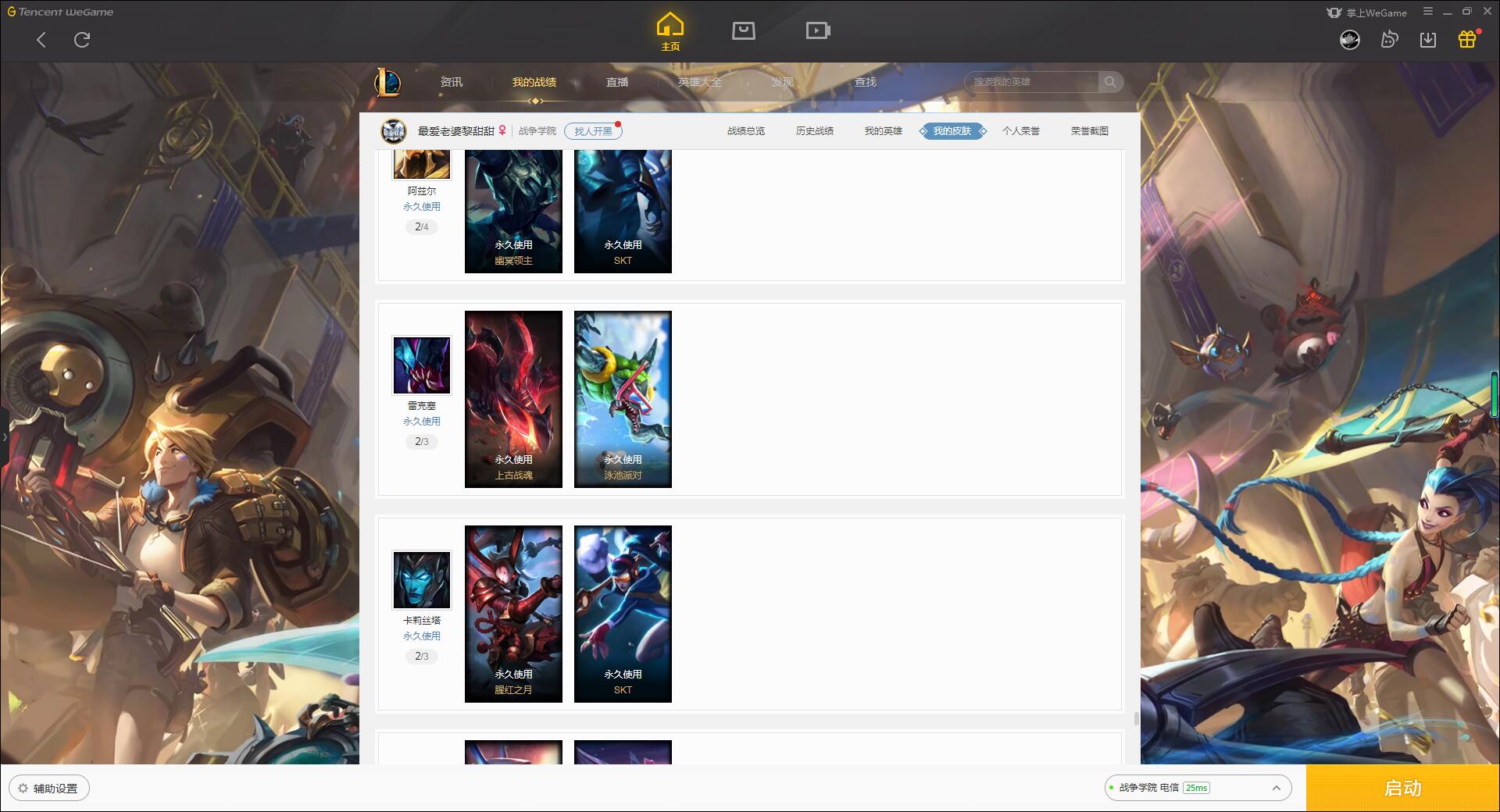Click the 战争学院 server label

coord(537,131)
